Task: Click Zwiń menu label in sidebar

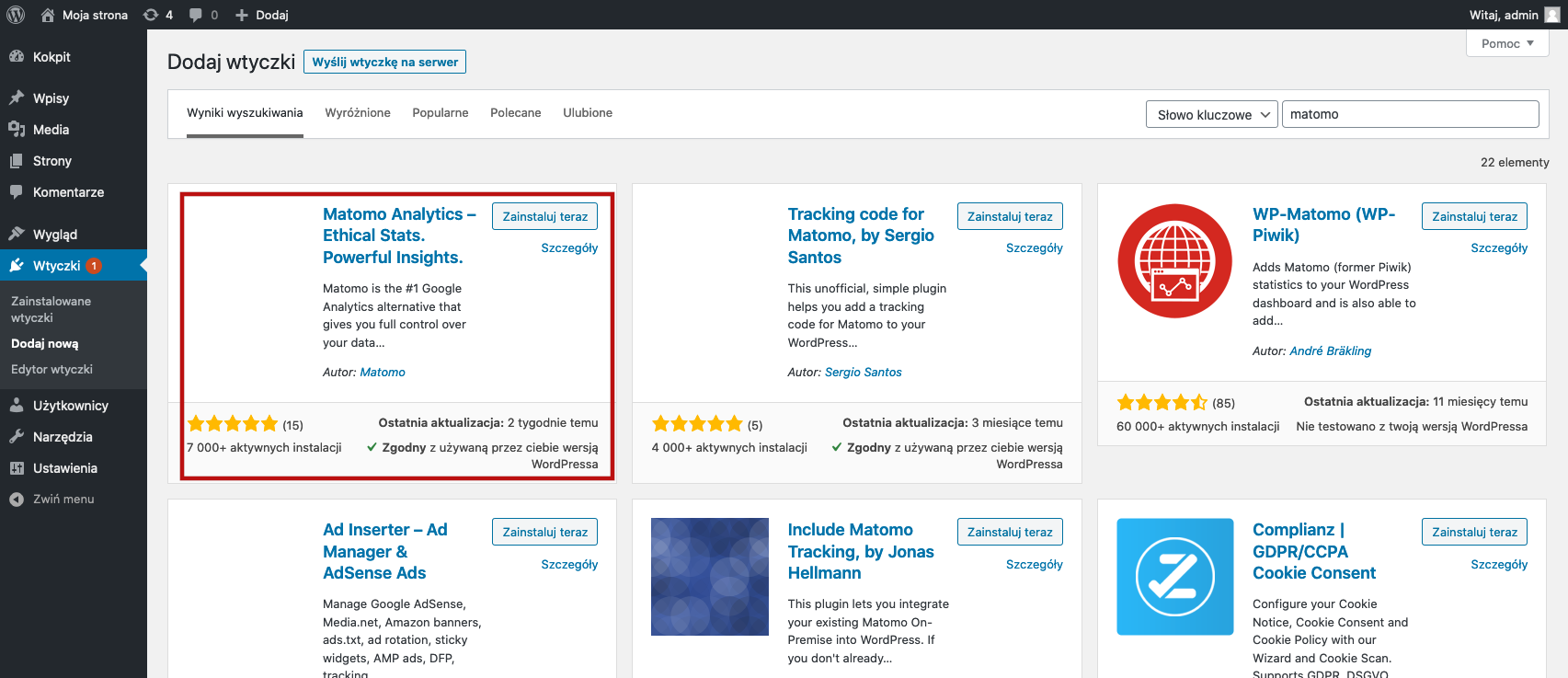Action: (x=63, y=499)
